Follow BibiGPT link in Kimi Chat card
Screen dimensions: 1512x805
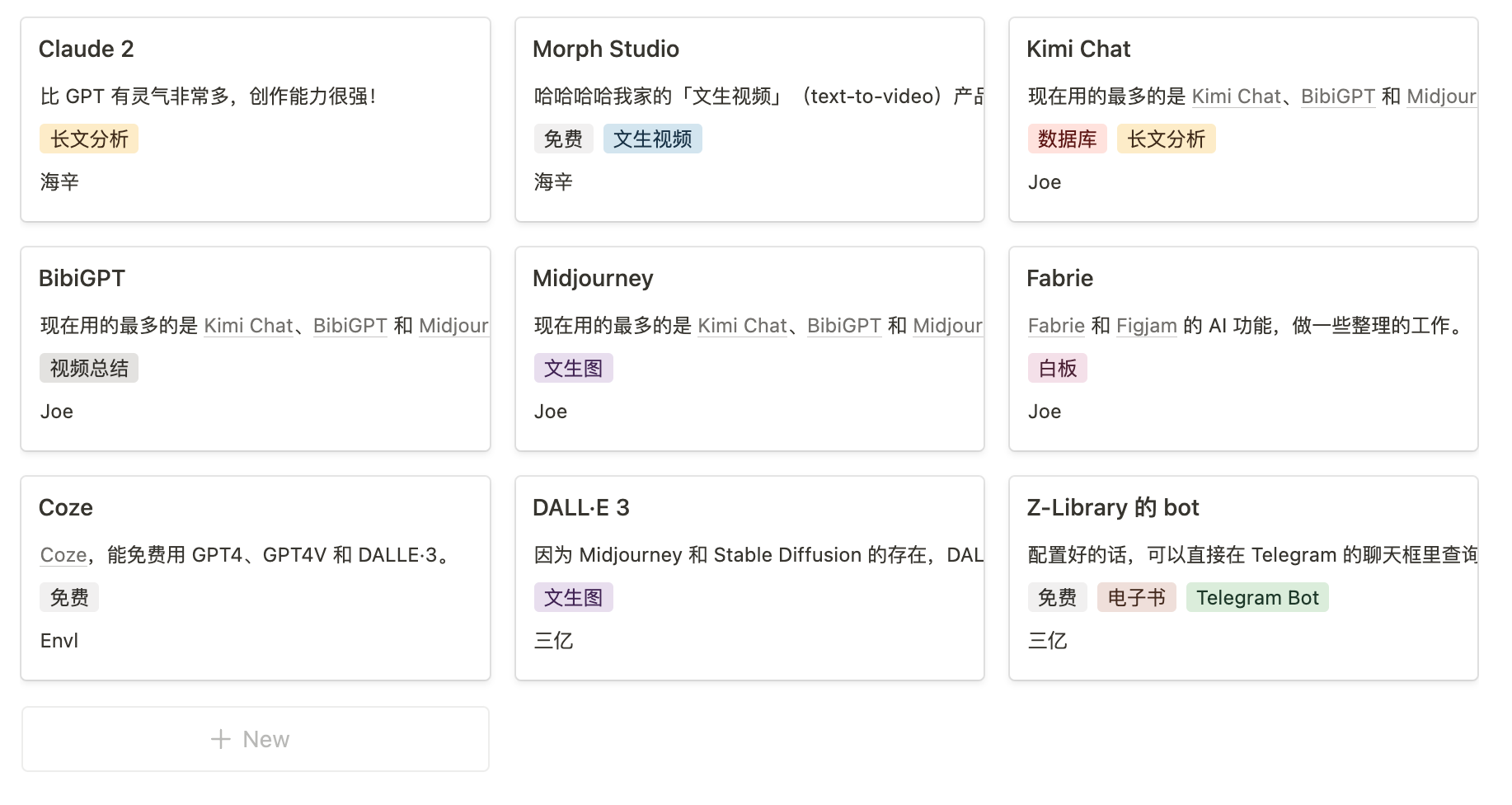point(1338,97)
